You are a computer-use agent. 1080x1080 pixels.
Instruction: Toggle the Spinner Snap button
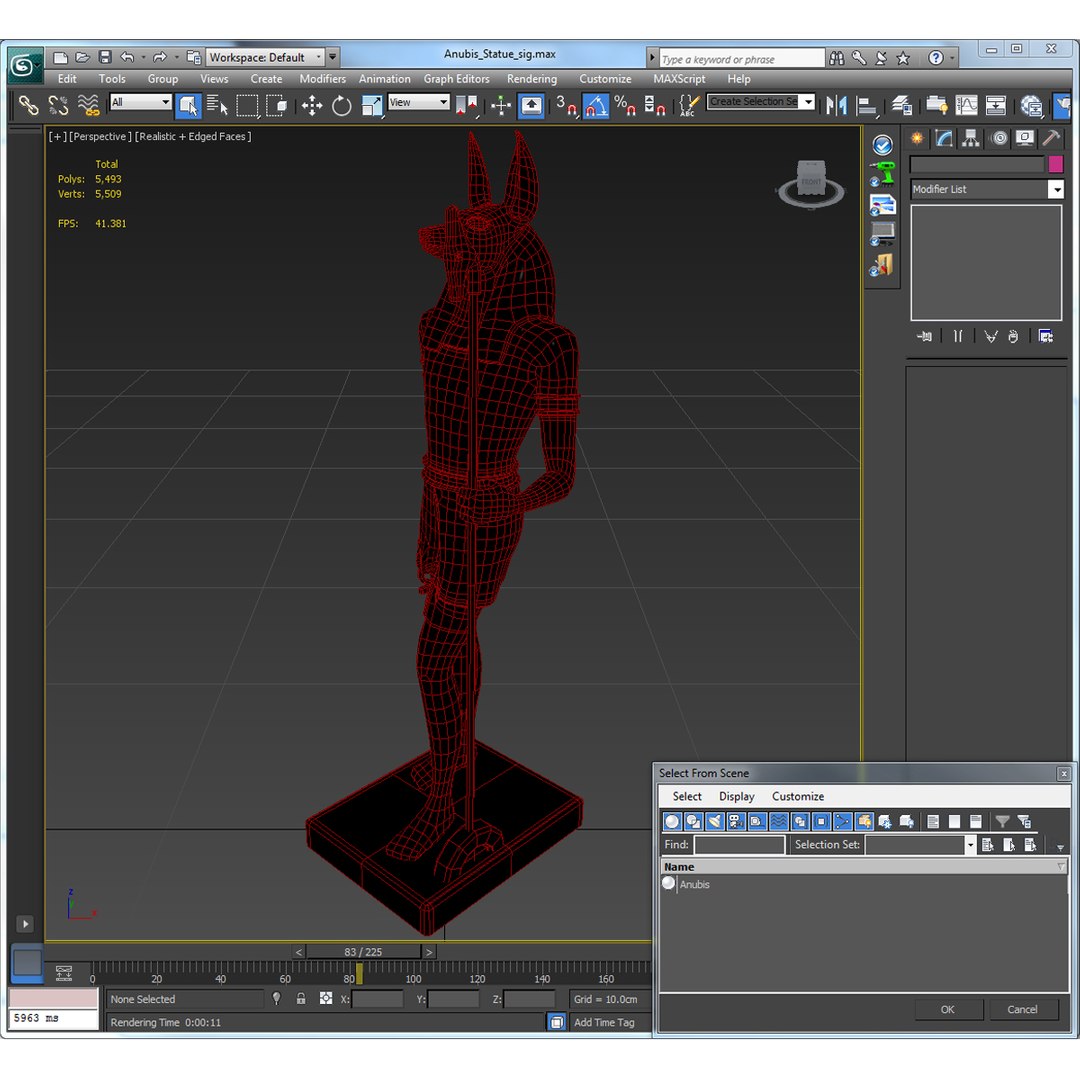point(654,105)
